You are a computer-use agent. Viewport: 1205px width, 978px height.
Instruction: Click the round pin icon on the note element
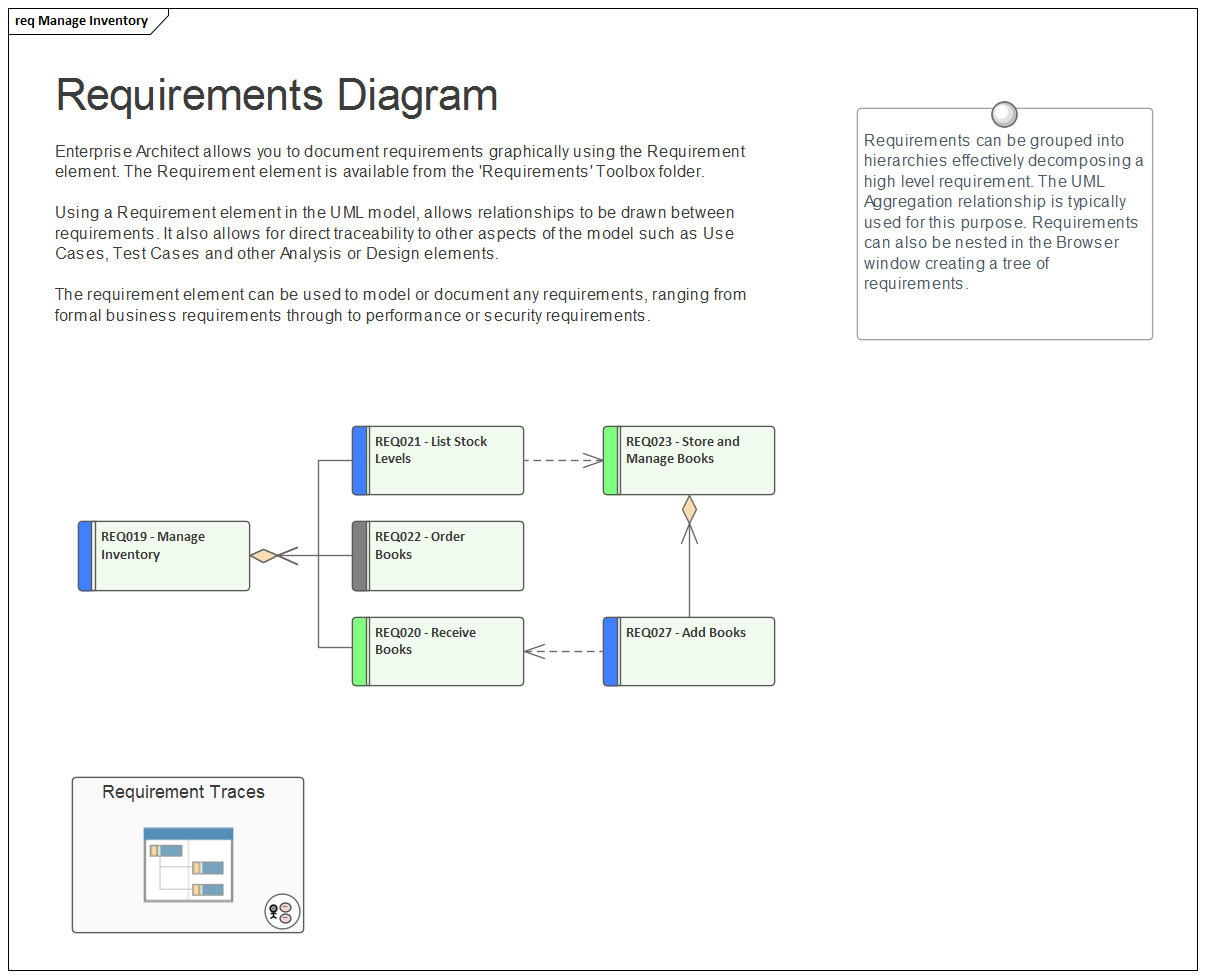click(1004, 114)
